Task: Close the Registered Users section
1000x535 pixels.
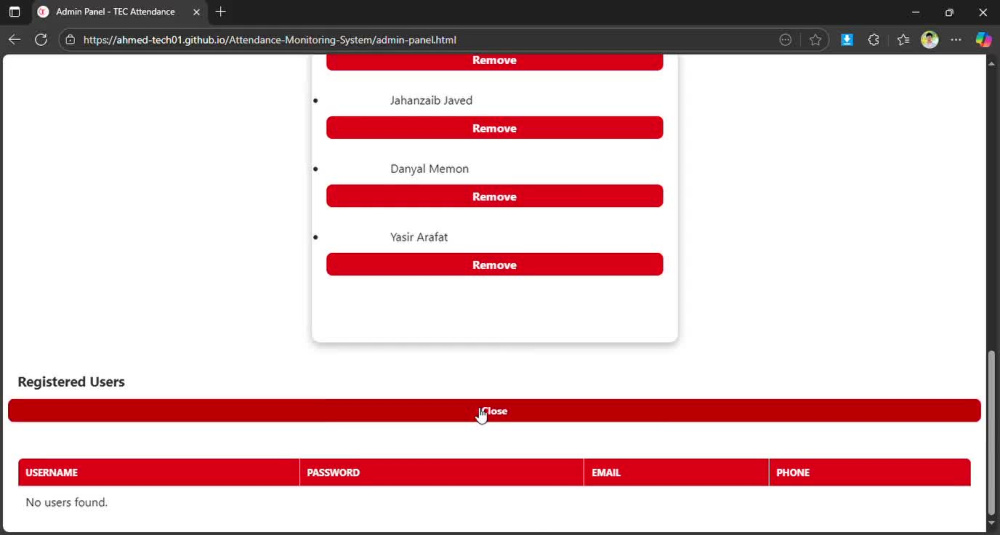Action: 494,411
